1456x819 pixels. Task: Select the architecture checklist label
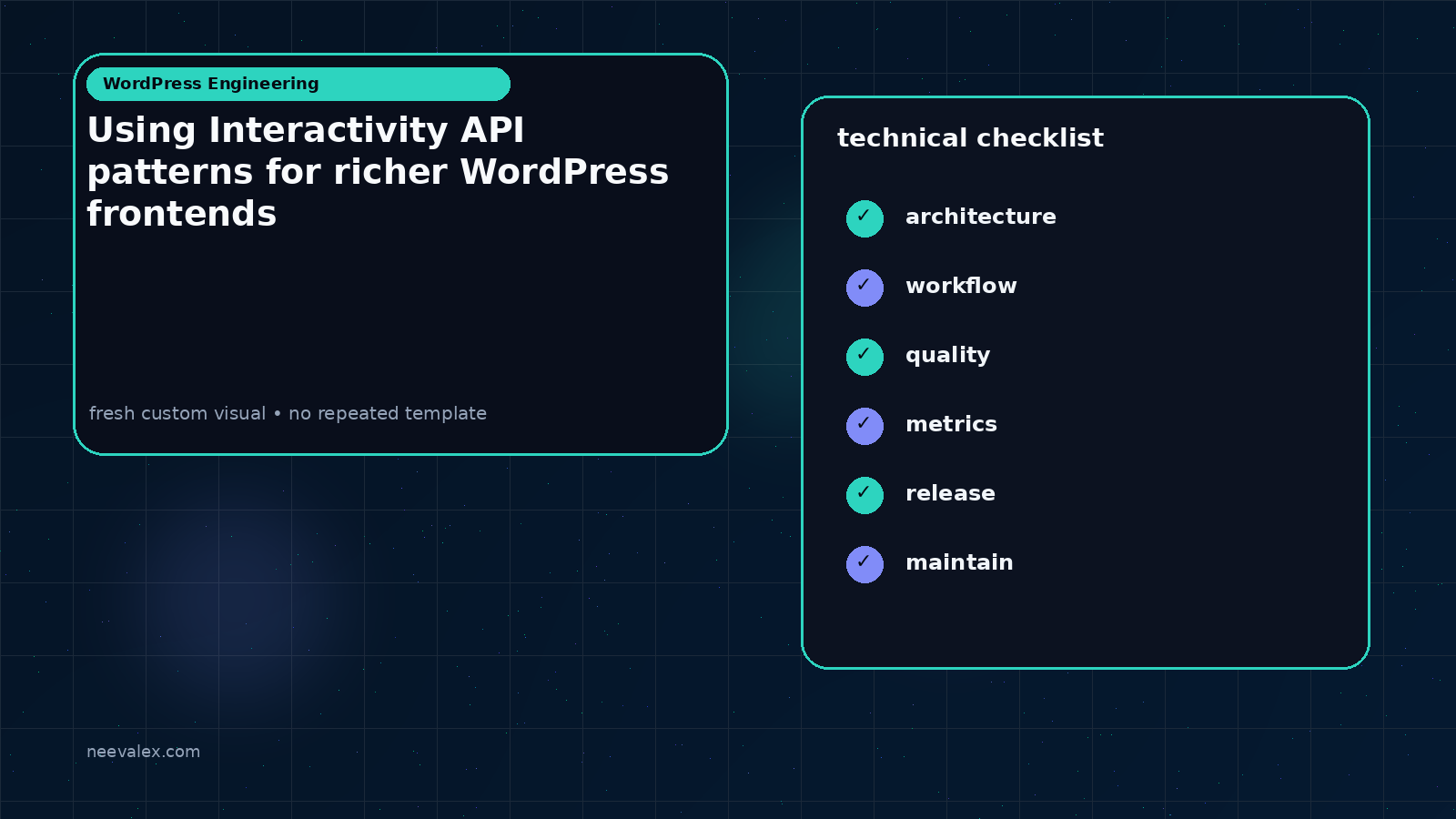coord(981,217)
